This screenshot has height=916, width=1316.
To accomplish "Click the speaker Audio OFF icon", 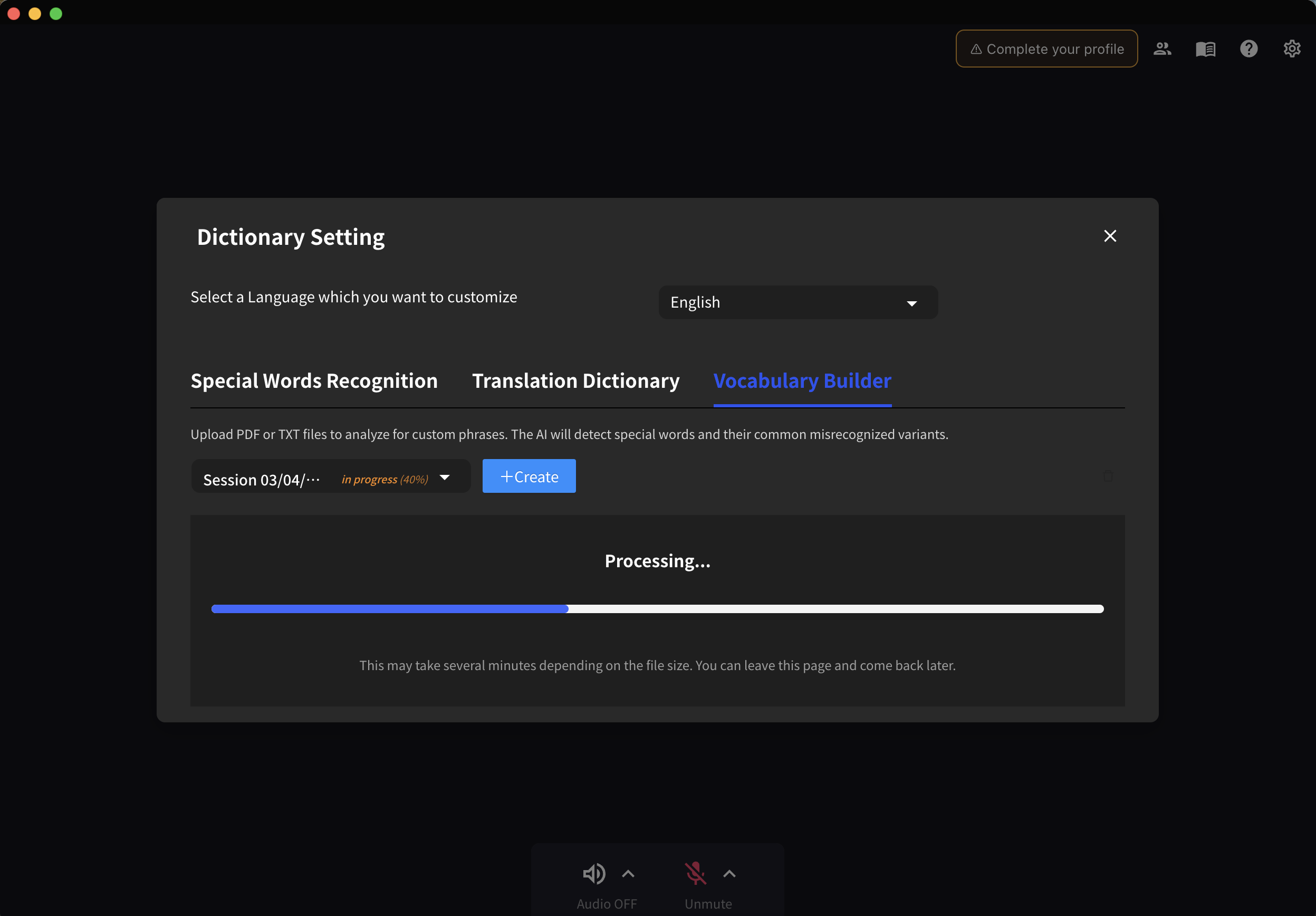I will coord(594,874).
